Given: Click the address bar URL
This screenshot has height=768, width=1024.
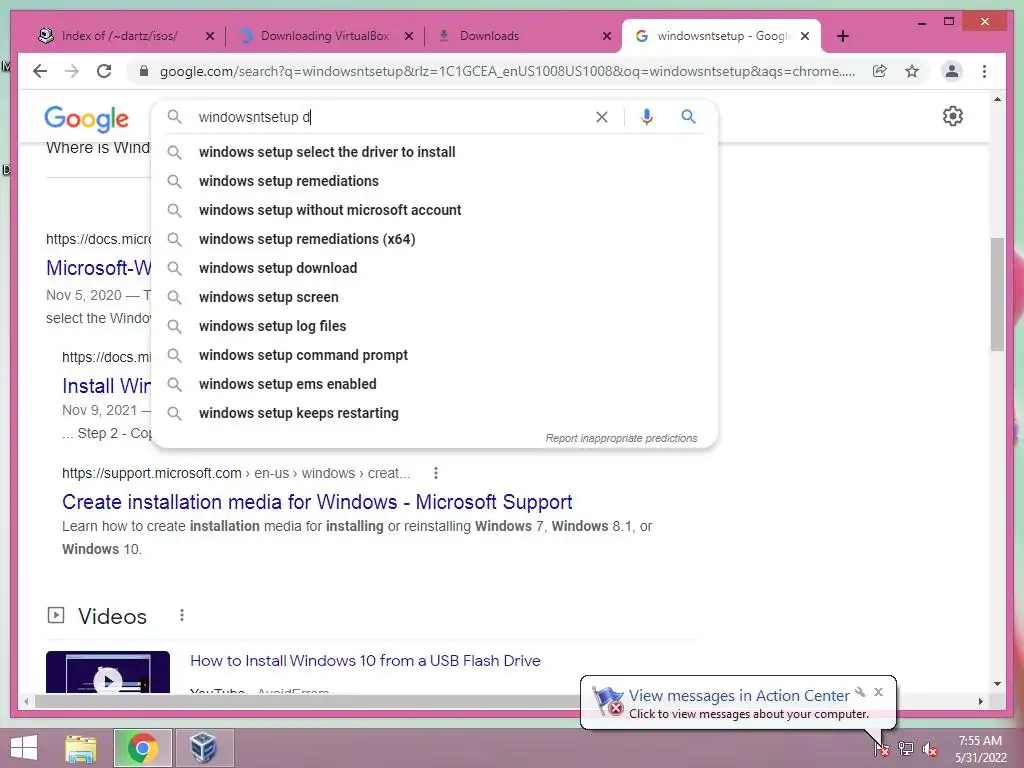Looking at the screenshot, I should tap(507, 71).
